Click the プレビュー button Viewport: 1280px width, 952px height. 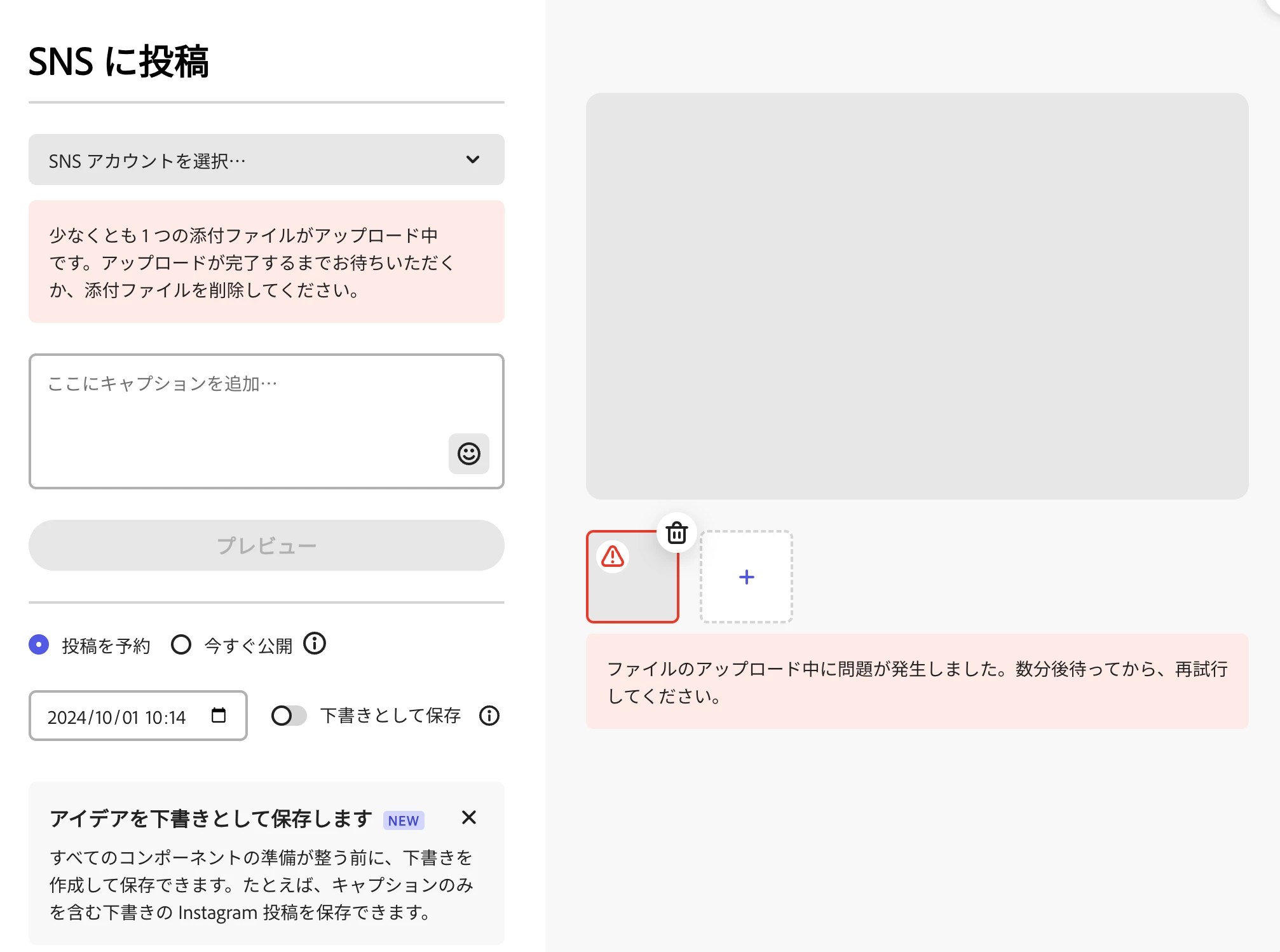pos(266,545)
